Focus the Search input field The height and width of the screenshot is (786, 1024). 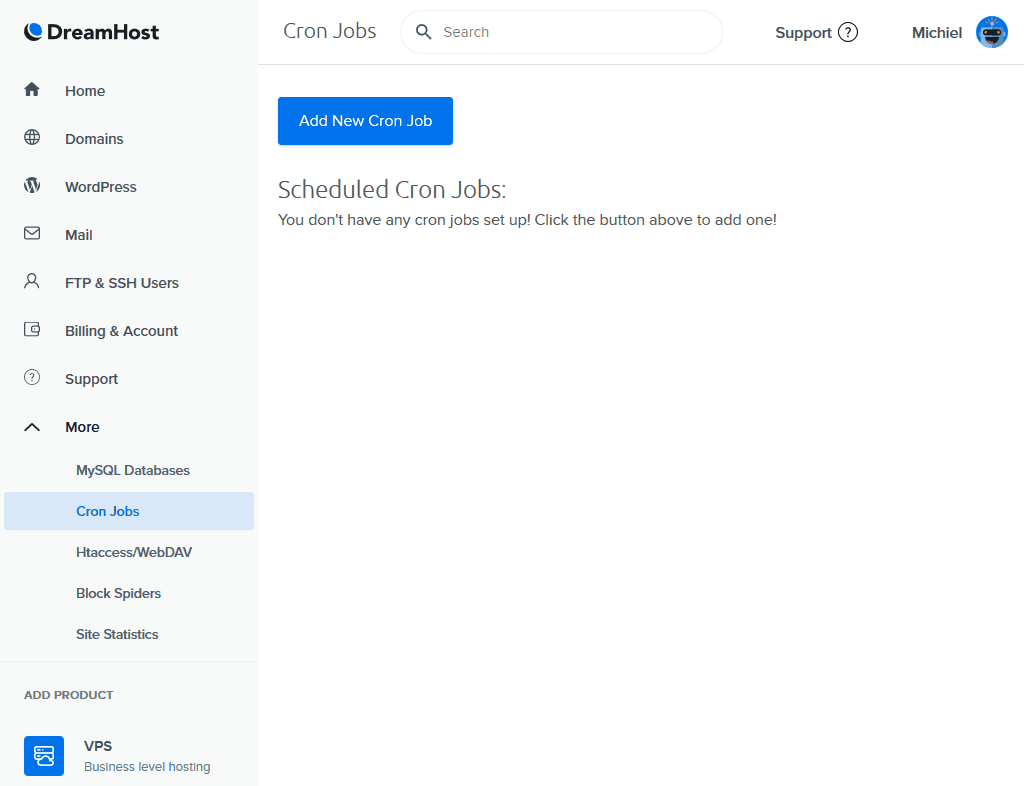(x=561, y=32)
